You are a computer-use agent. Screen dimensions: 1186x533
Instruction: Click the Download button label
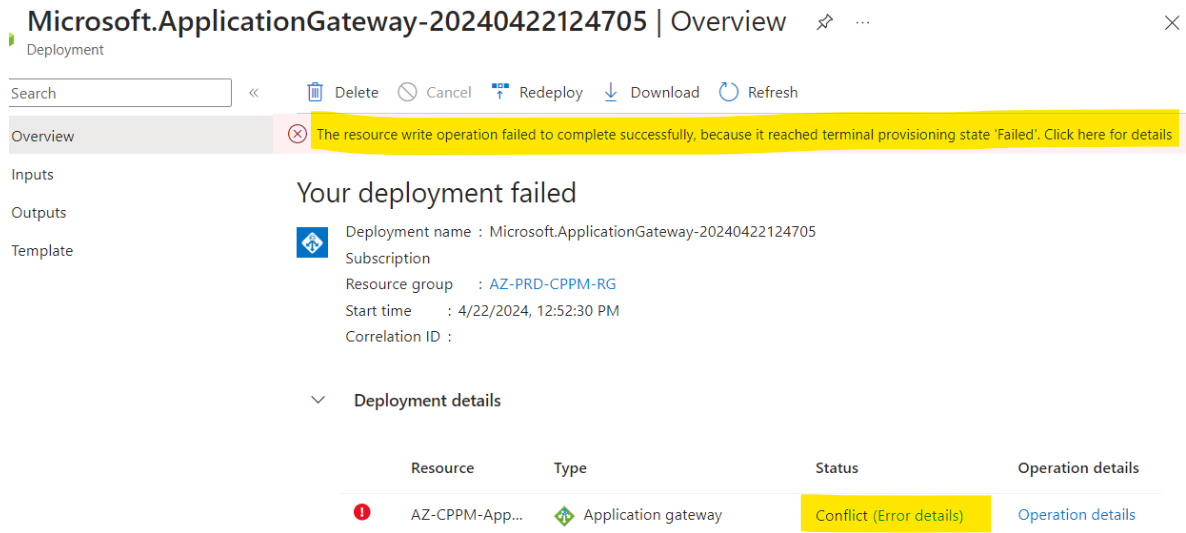tap(665, 92)
